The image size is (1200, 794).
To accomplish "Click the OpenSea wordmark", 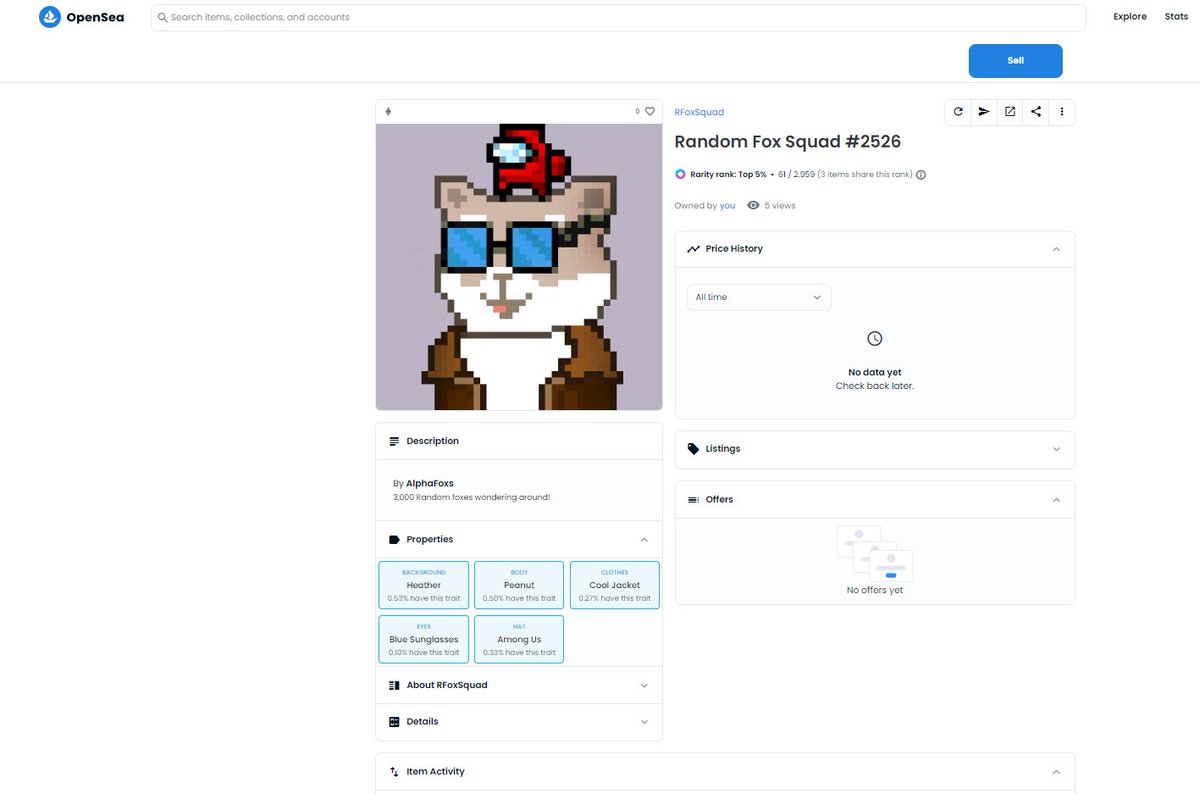I will [95, 17].
